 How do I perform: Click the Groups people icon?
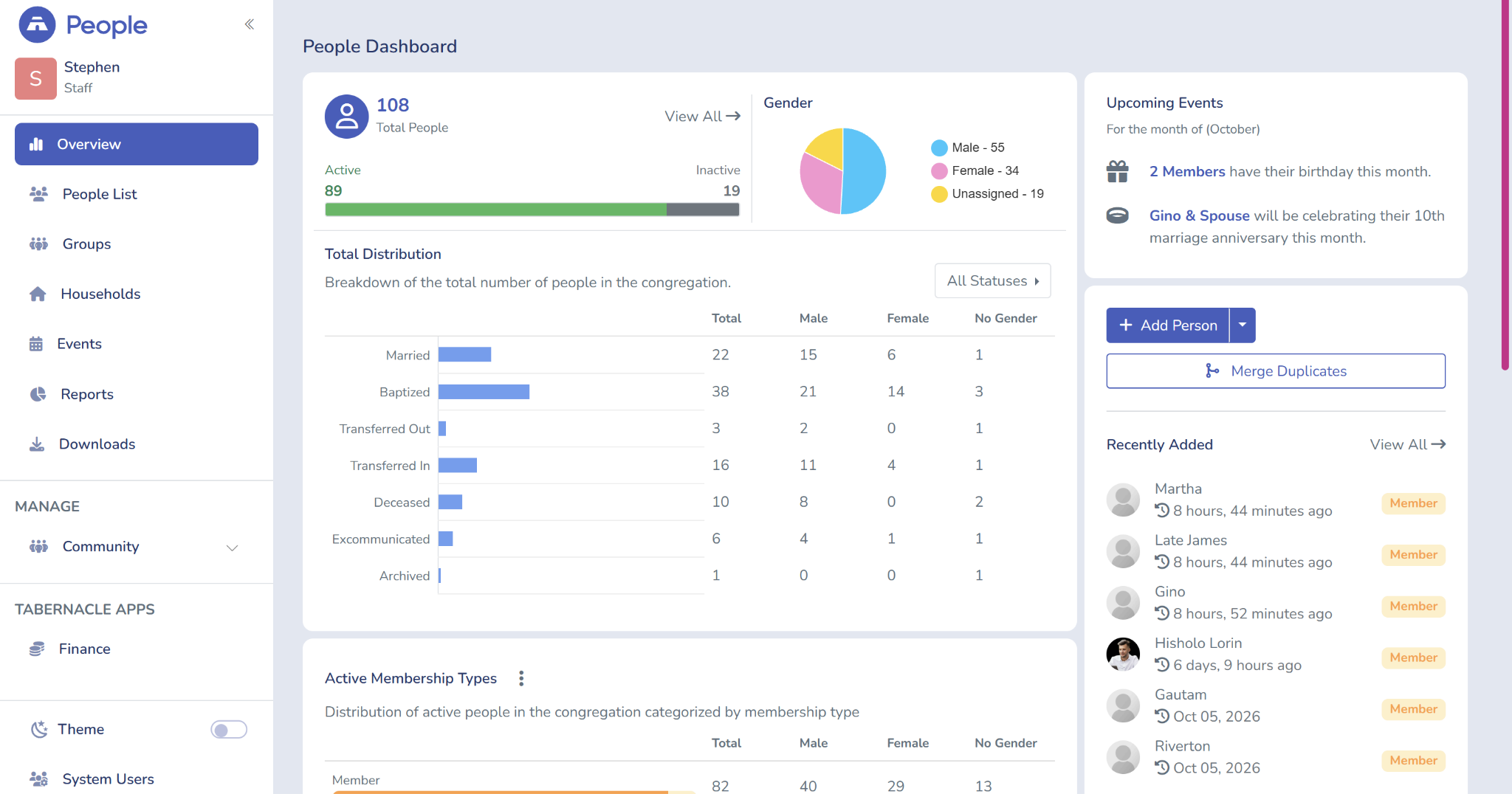pos(38,244)
